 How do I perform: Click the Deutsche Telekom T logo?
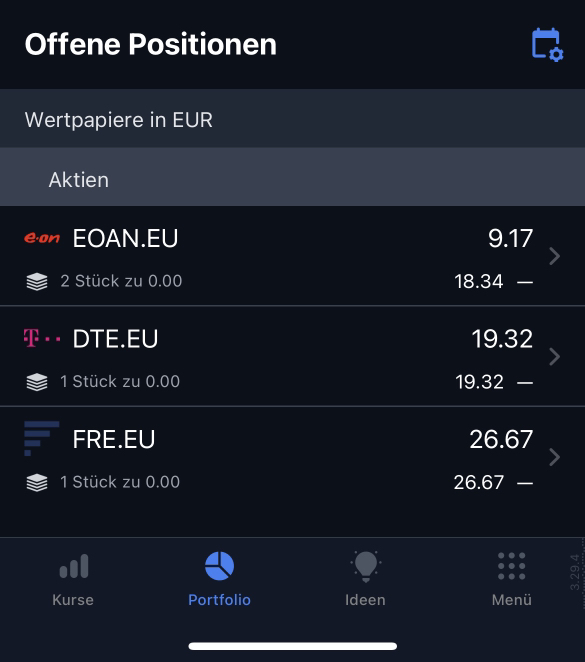click(42, 338)
